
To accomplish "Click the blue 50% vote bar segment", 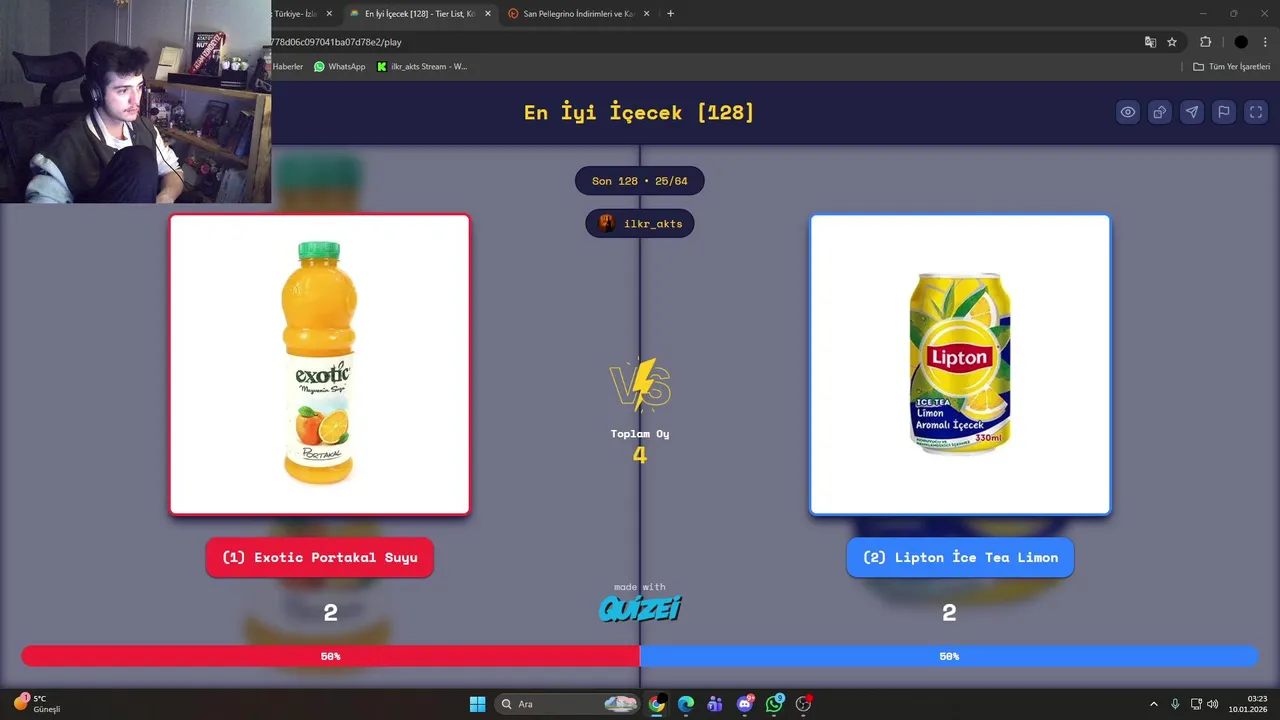I will (949, 656).
